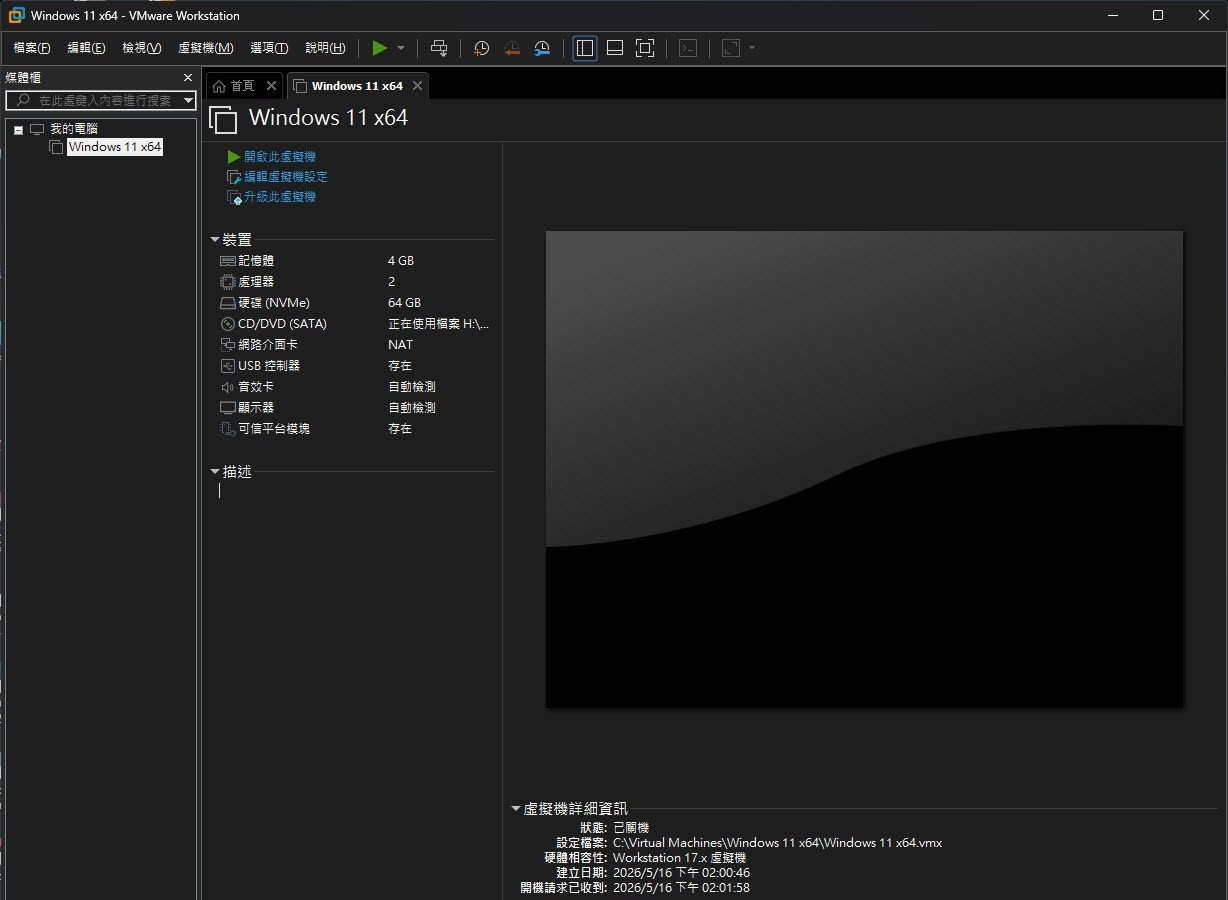
Task: Click the USB 控制器 device icon
Action: 228,366
